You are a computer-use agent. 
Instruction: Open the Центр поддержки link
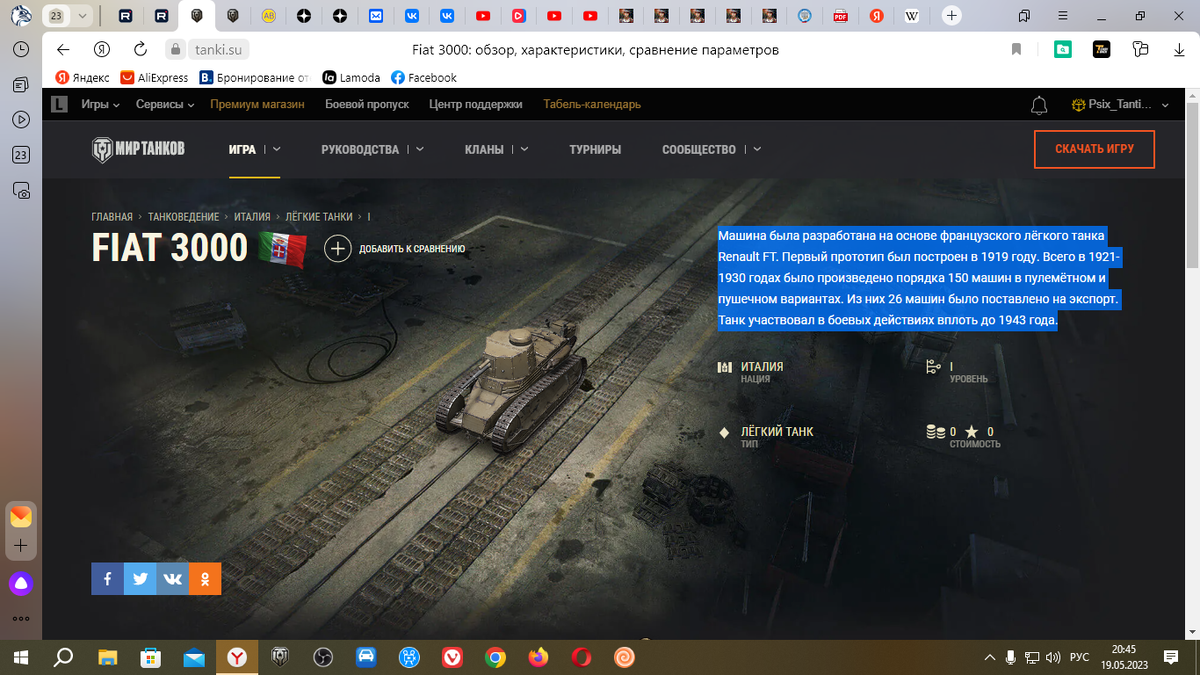point(476,104)
